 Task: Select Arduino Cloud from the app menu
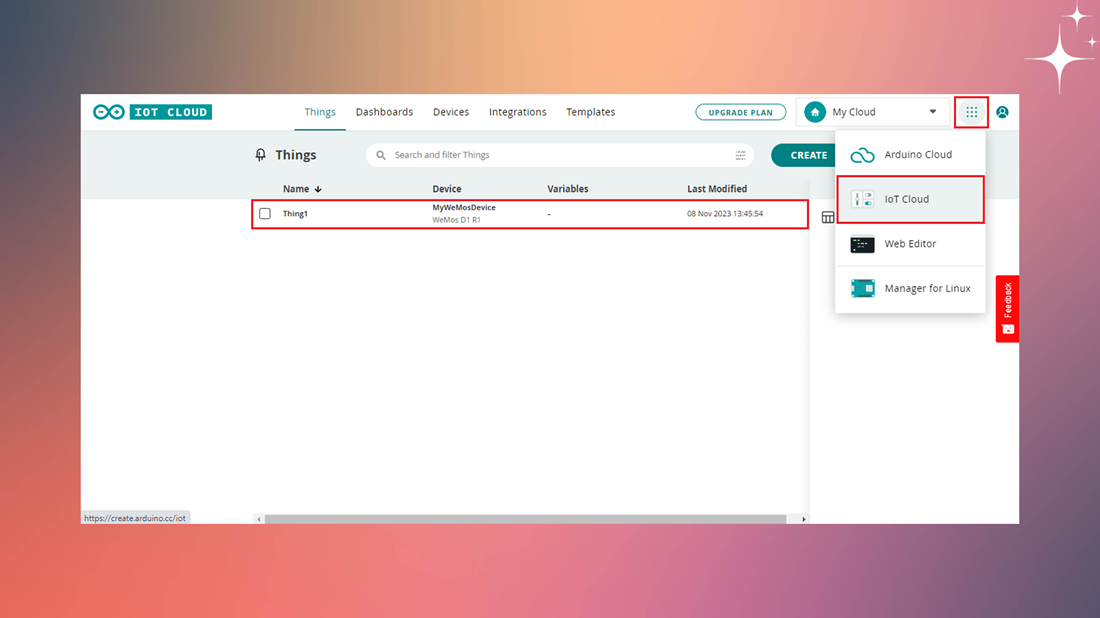pyautogui.click(x=911, y=154)
